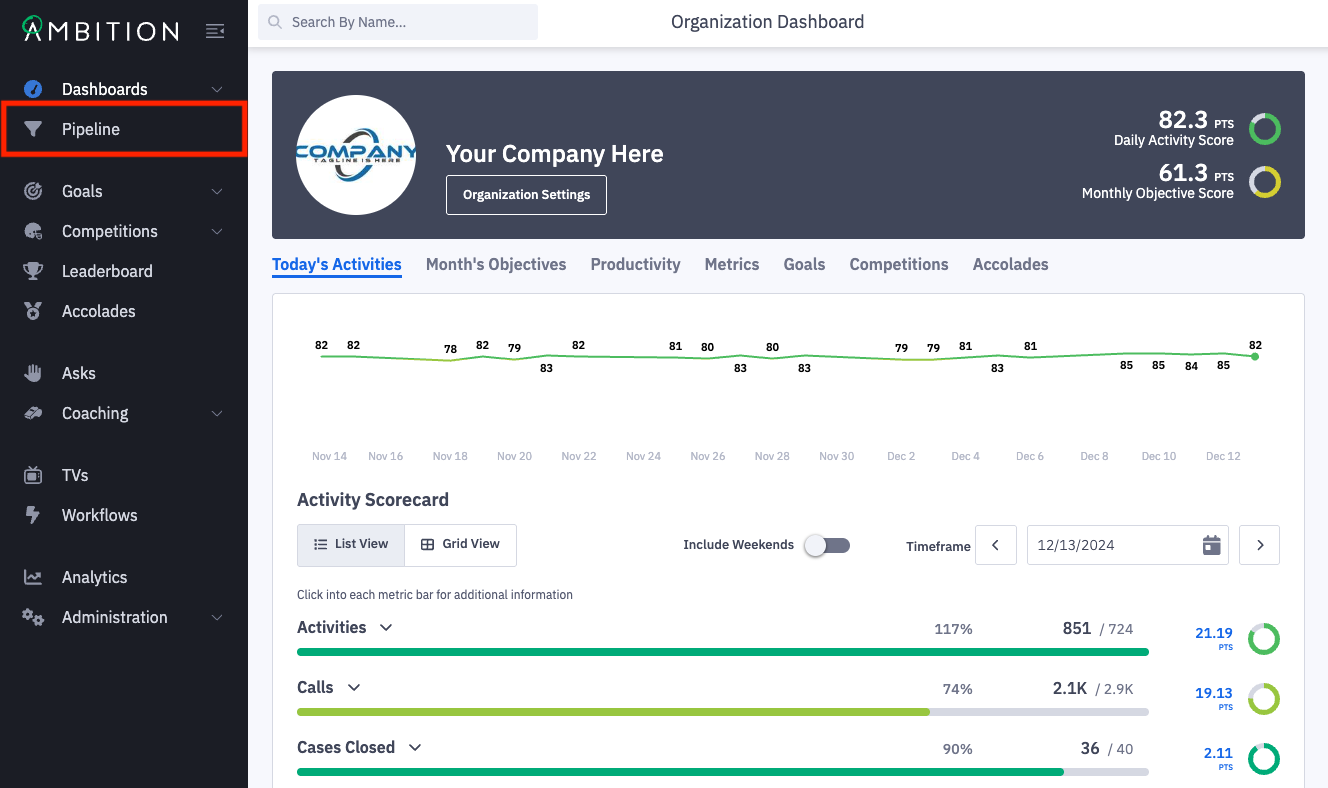Click the Workflows lightning bolt icon

[33, 515]
